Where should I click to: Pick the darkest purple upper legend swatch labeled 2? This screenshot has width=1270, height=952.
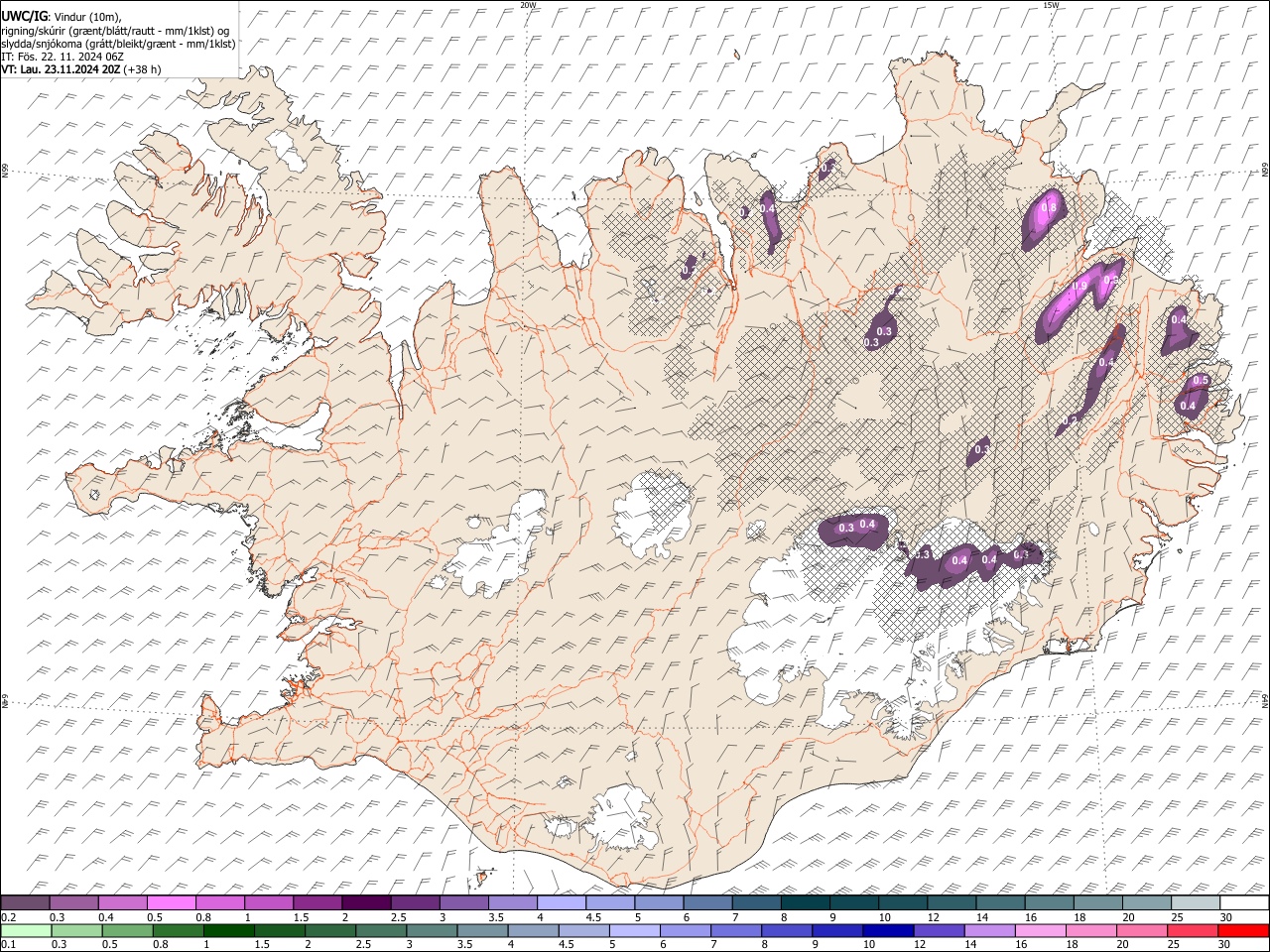366,903
